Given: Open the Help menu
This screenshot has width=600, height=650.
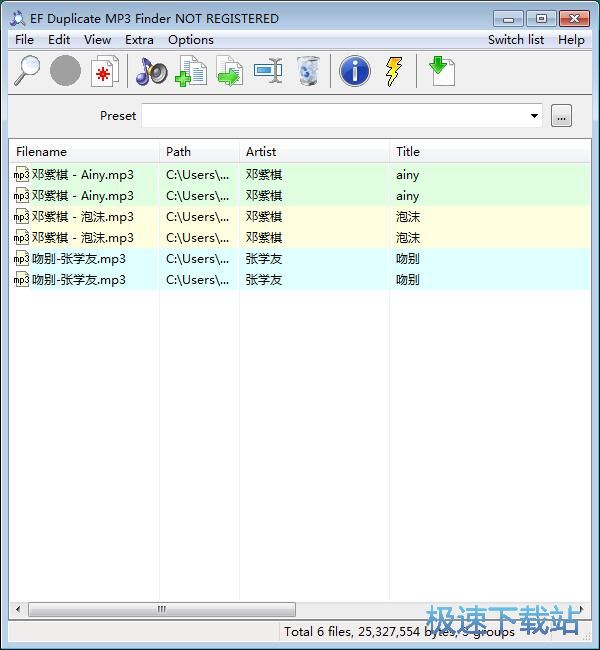Looking at the screenshot, I should coord(571,40).
